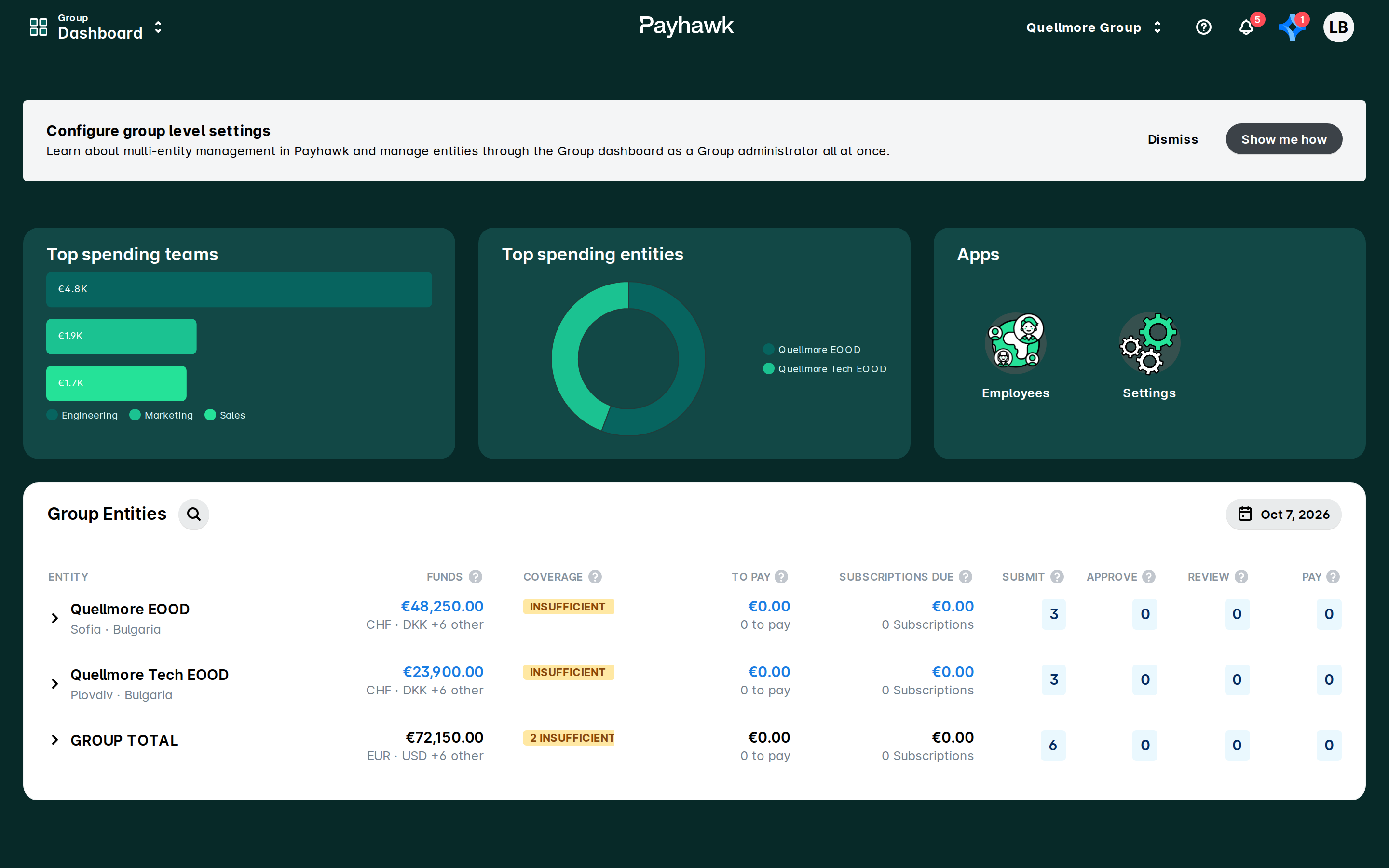Click Quellmore EOOD submit count 3

pyautogui.click(x=1054, y=614)
